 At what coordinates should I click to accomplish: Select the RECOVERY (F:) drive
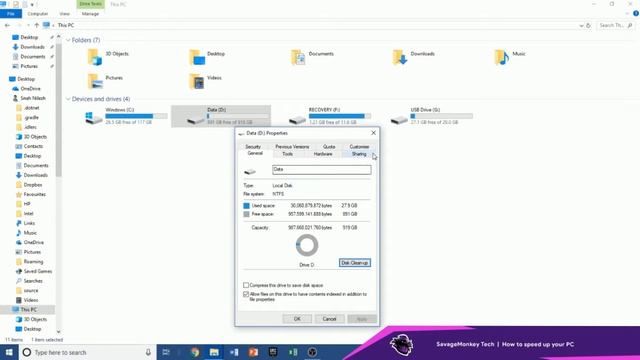pyautogui.click(x=329, y=116)
